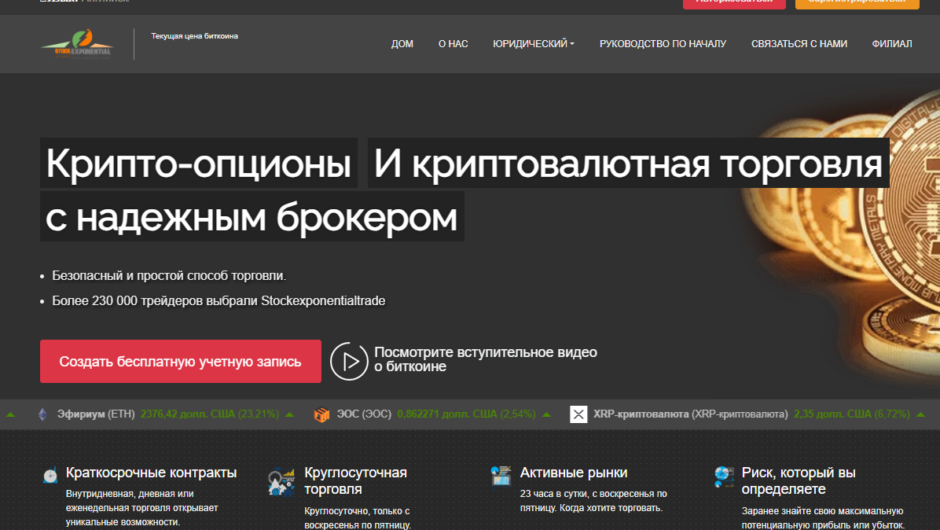Click green up arrow after XRP price
The image size is (940, 530).
[920, 414]
